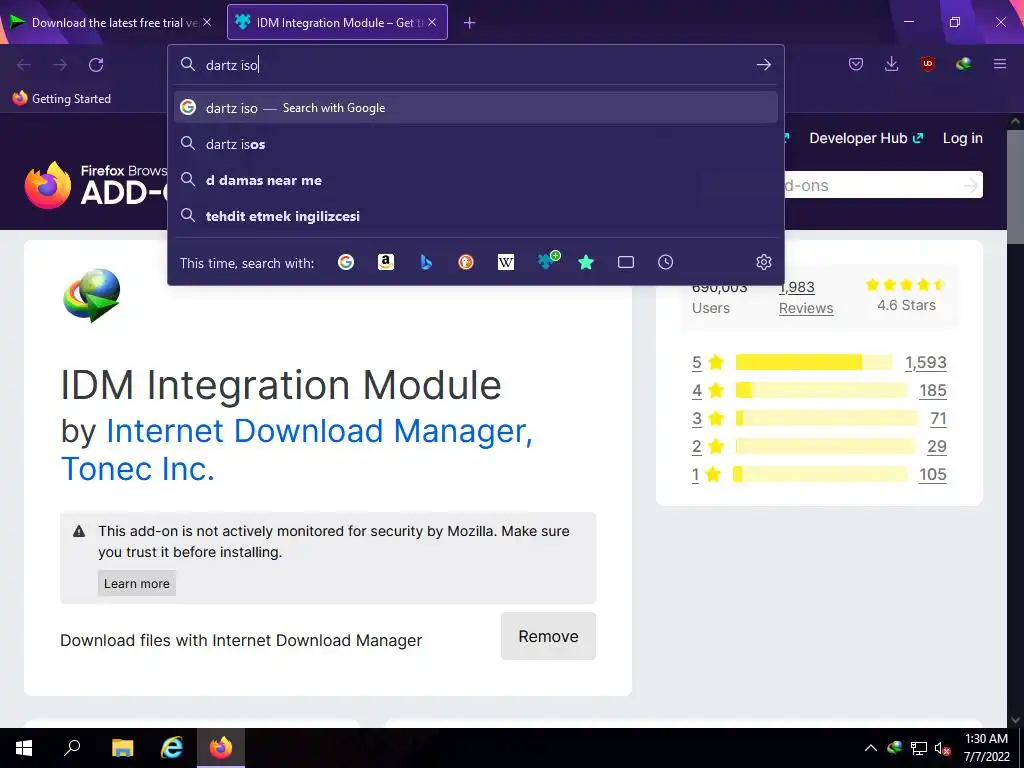The height and width of the screenshot is (768, 1024).
Task: Close the IDM Integration Module tab
Action: [432, 22]
